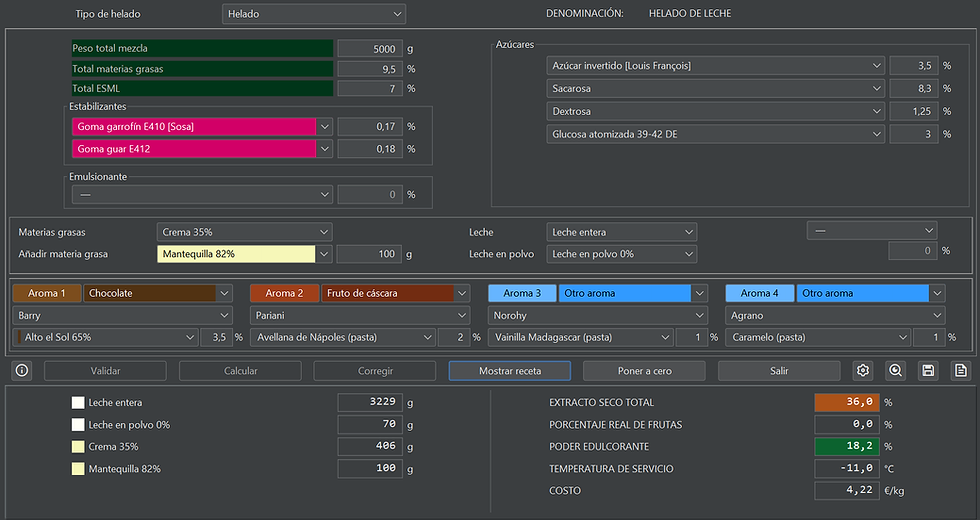The height and width of the screenshot is (520, 980).
Task: Open Materias grasas Crema 35% dropdown
Action: point(244,232)
